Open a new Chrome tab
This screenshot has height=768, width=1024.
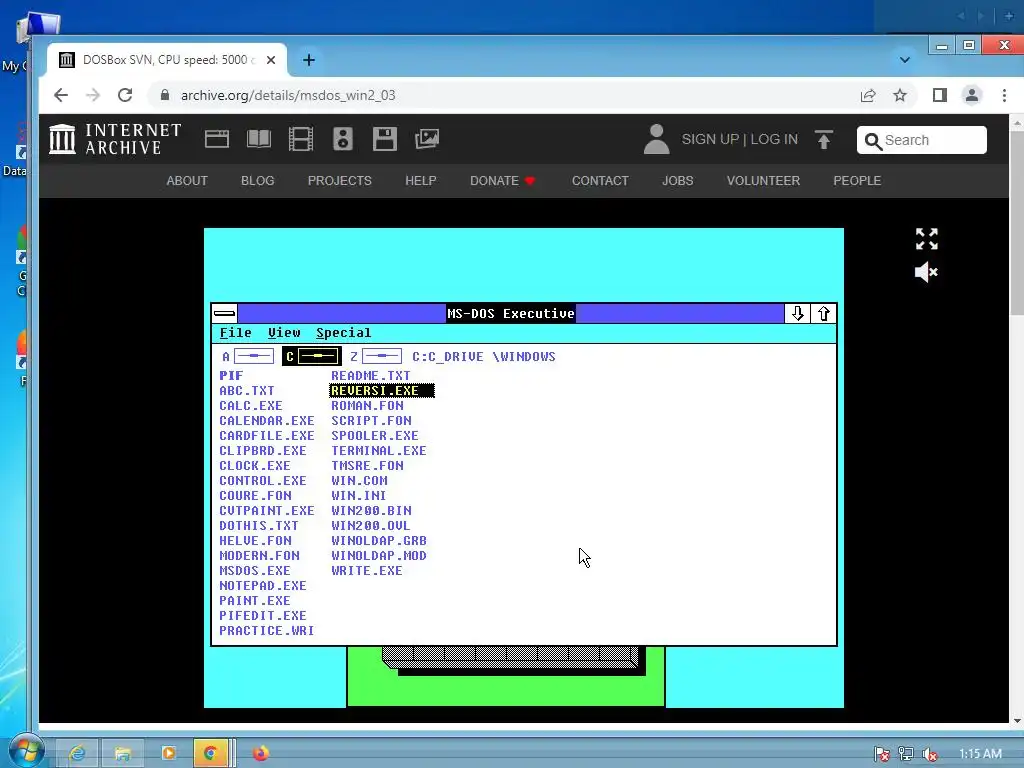tap(309, 60)
